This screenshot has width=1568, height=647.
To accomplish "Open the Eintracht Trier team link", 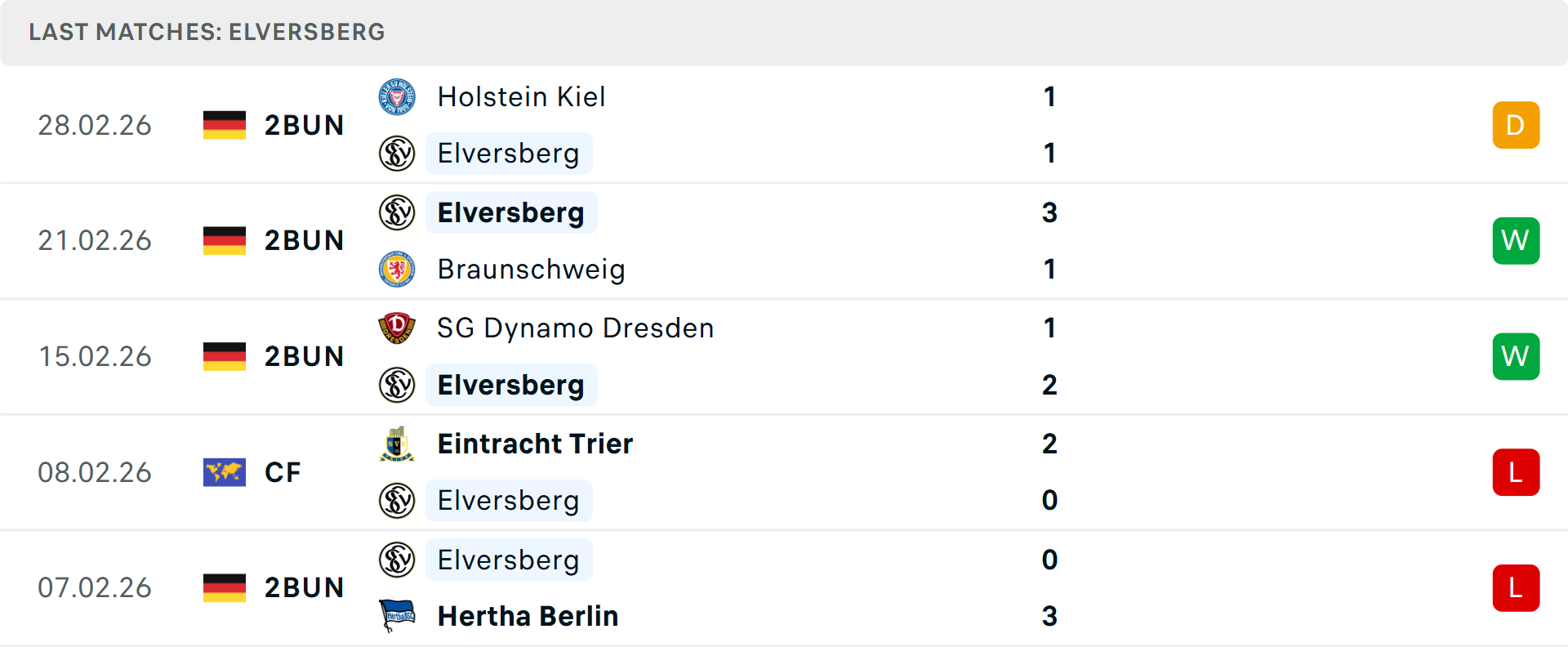I will coord(535,444).
